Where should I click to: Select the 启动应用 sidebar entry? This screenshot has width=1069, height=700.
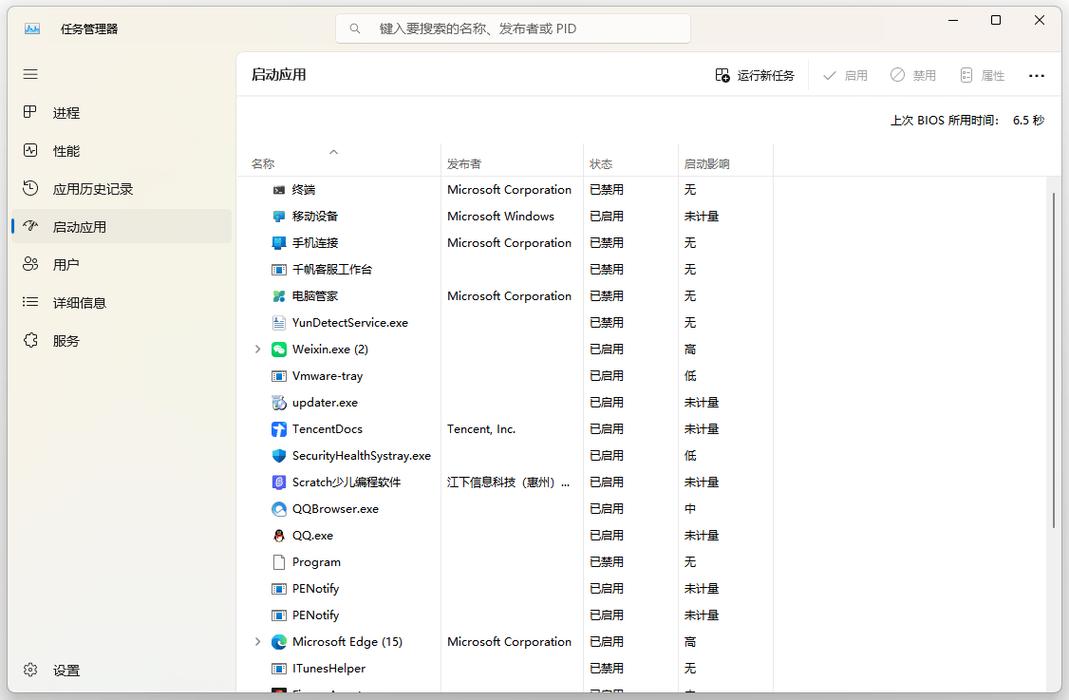(x=80, y=226)
